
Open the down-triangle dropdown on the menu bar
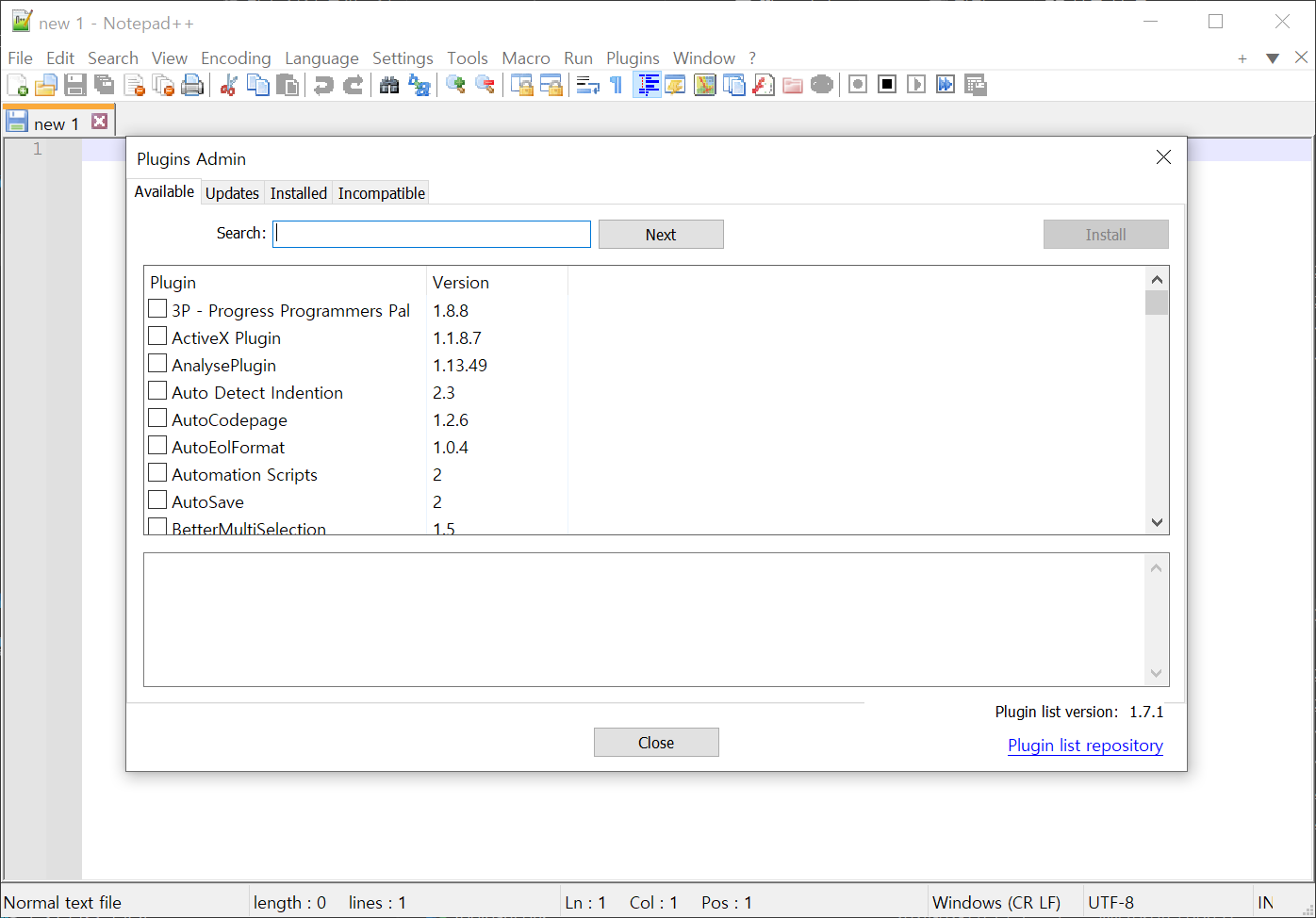click(x=1272, y=58)
